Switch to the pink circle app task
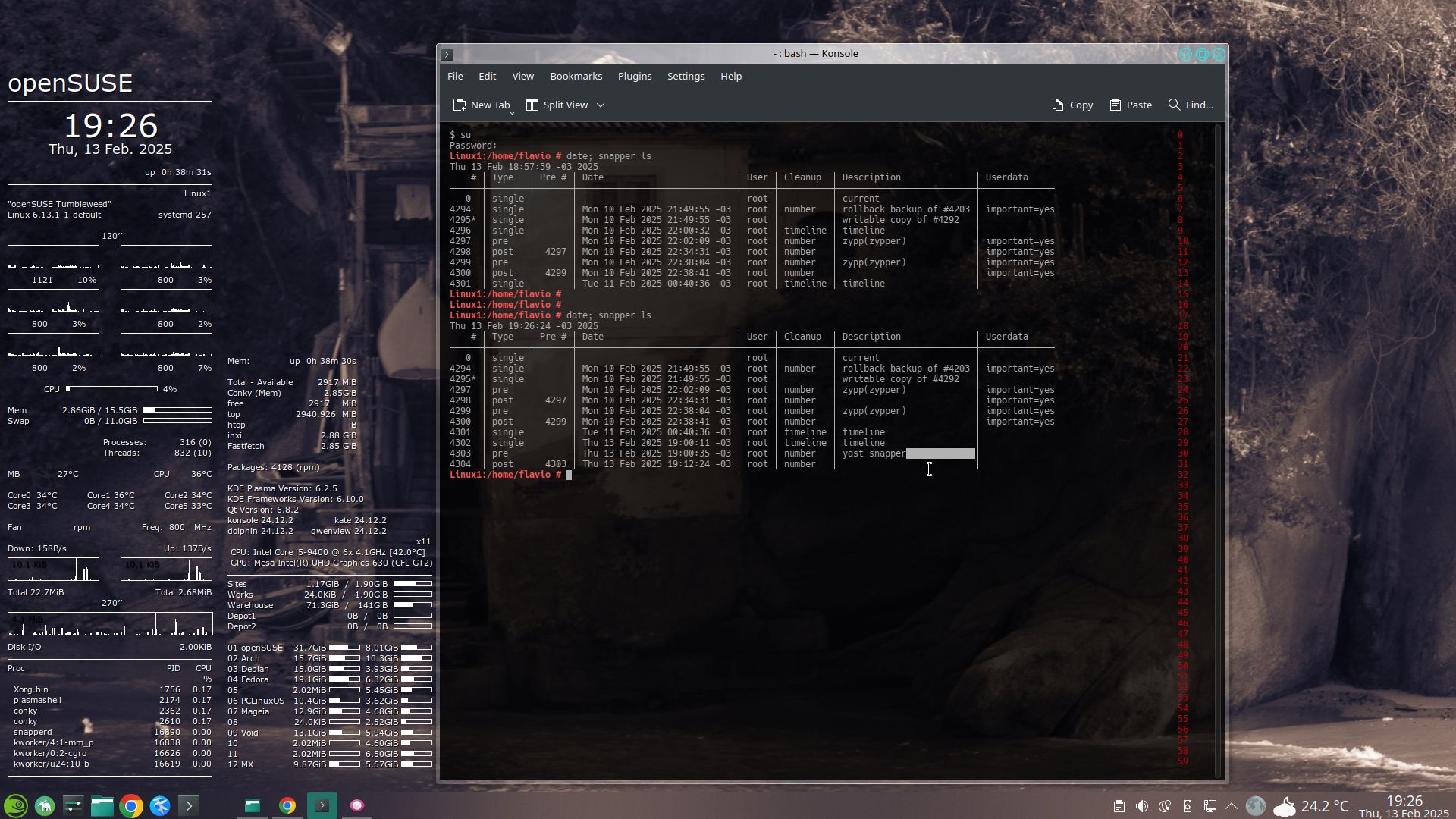The height and width of the screenshot is (819, 1456). 357,805
